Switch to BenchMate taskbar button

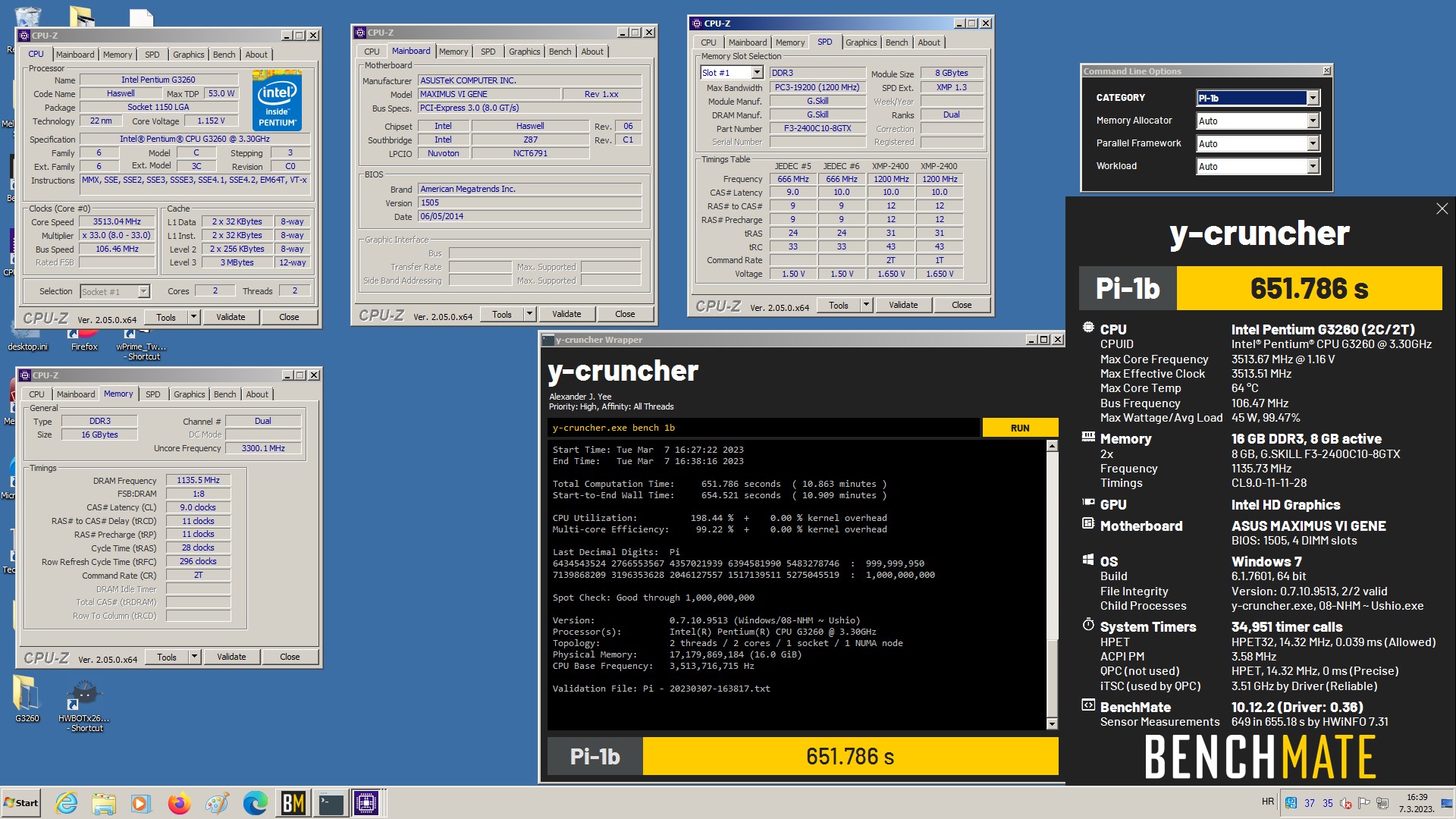click(293, 803)
